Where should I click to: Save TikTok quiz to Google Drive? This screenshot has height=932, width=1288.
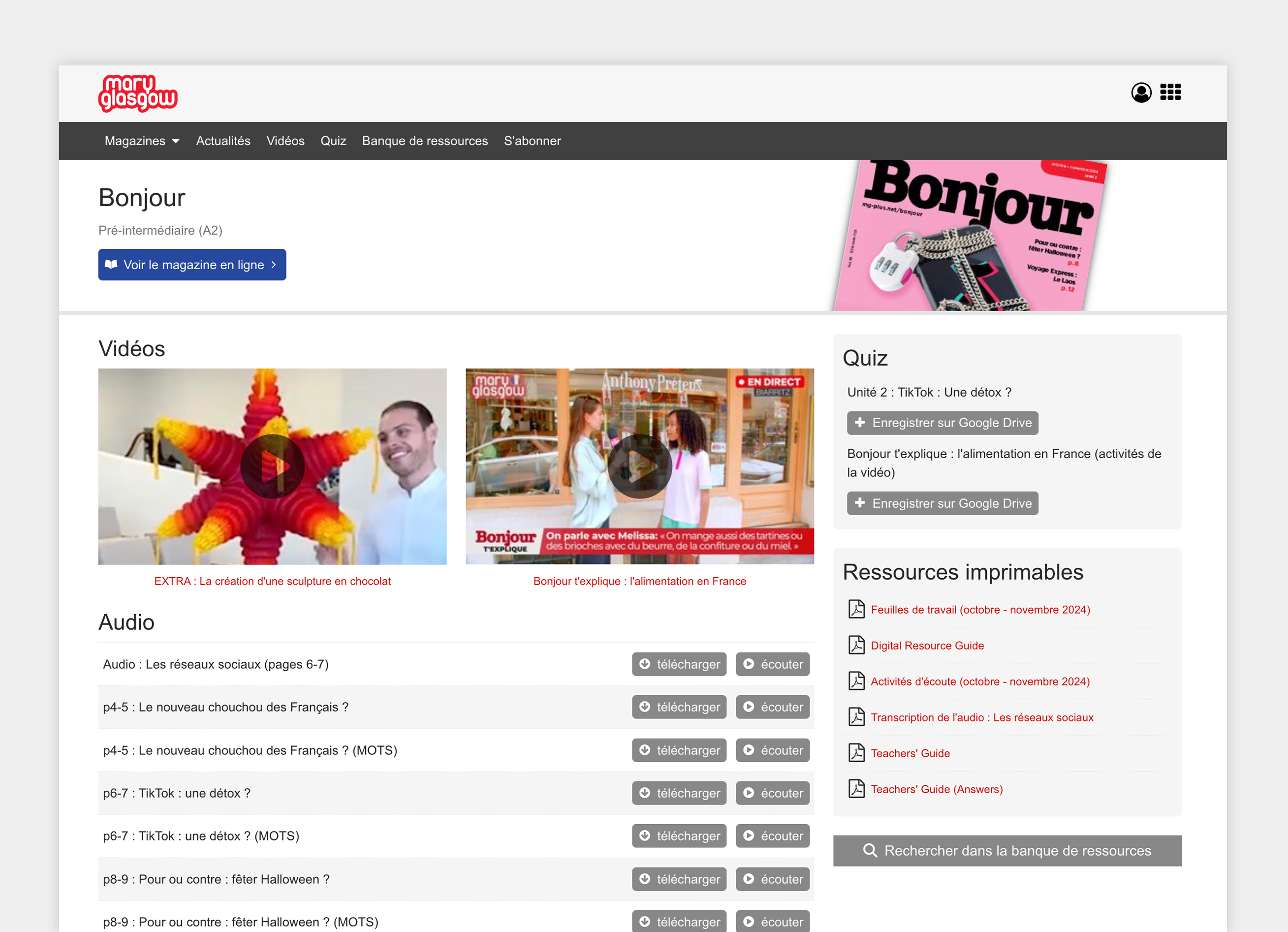pos(942,423)
